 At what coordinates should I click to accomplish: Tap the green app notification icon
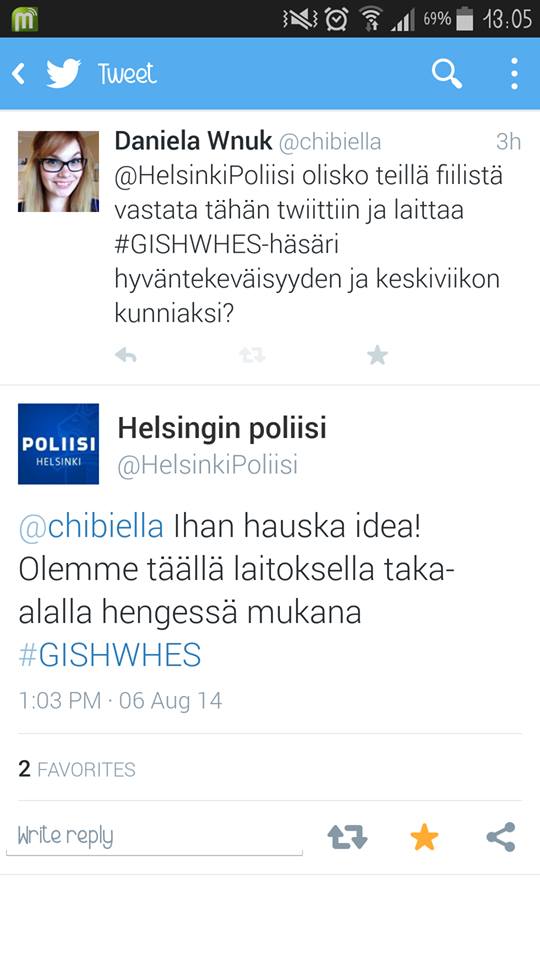coord(24,19)
